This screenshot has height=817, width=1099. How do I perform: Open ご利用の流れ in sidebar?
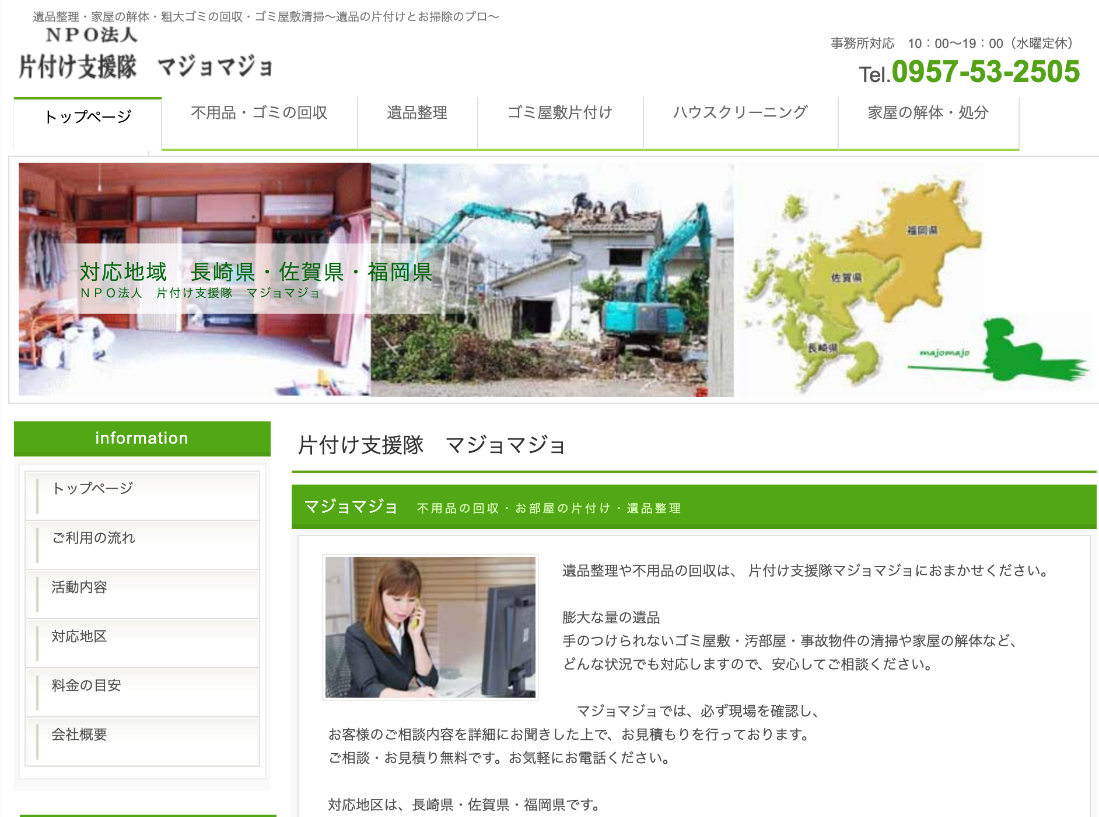93,538
